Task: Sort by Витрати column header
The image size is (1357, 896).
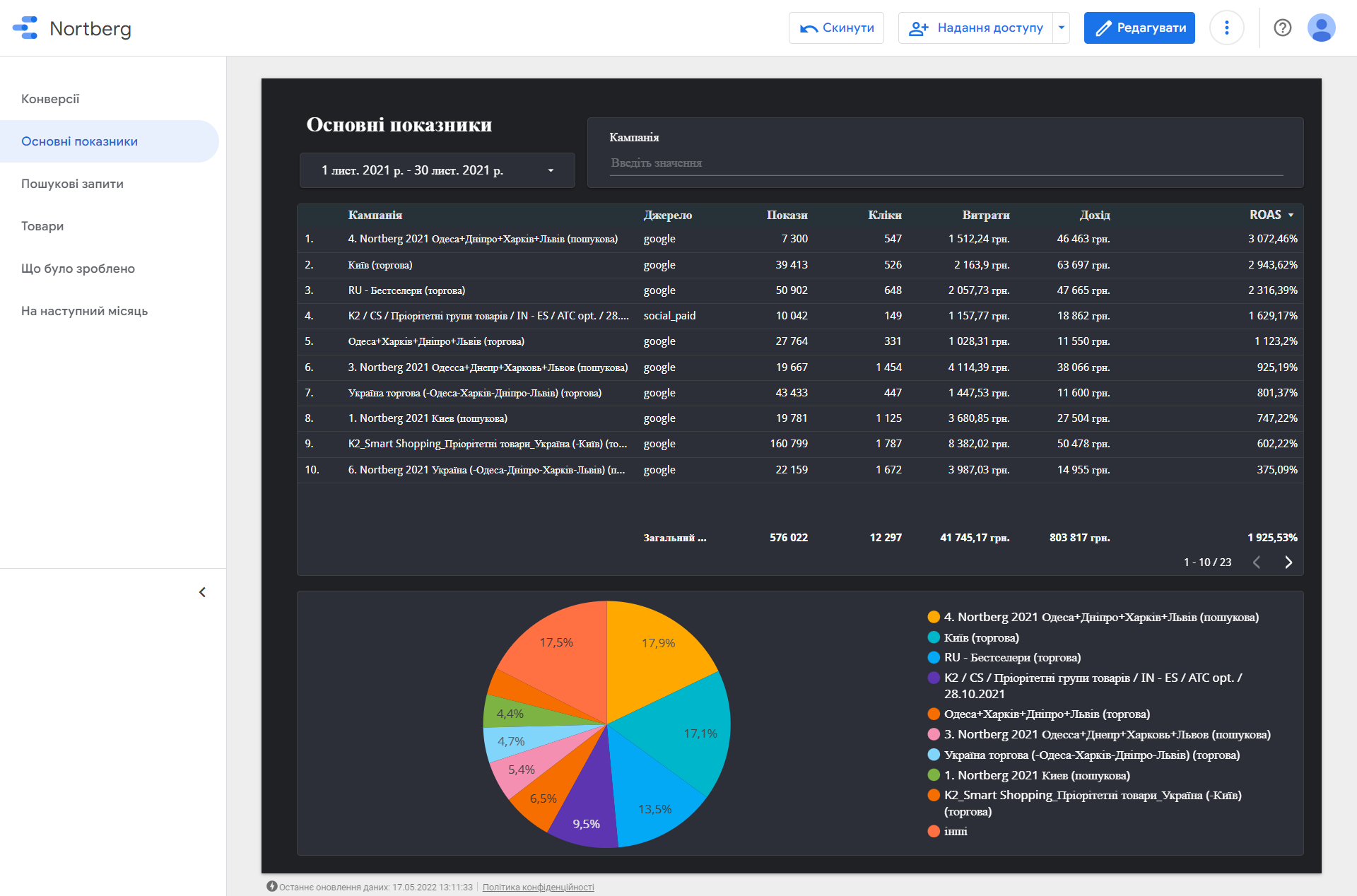Action: pos(985,215)
